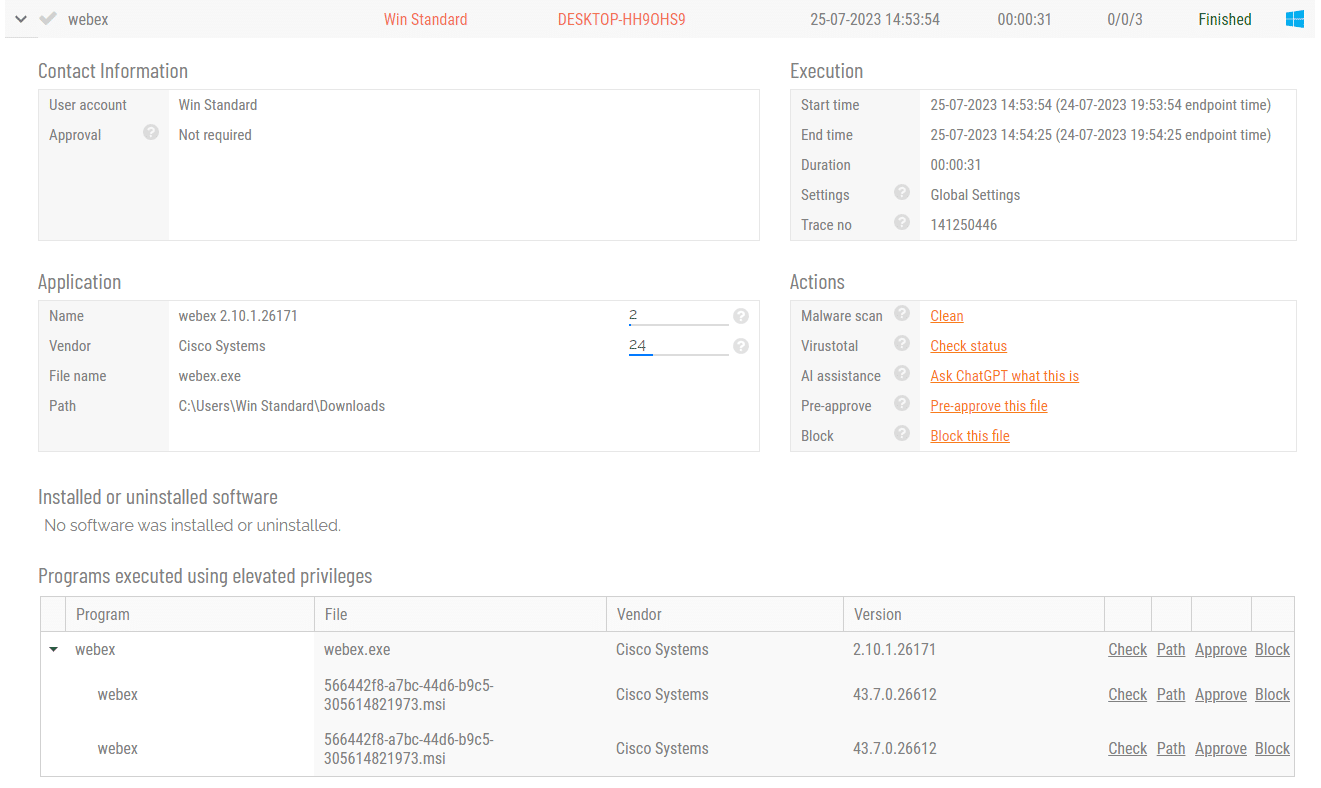The image size is (1321, 788).
Task: Open the Clean malware scan link
Action: (947, 316)
